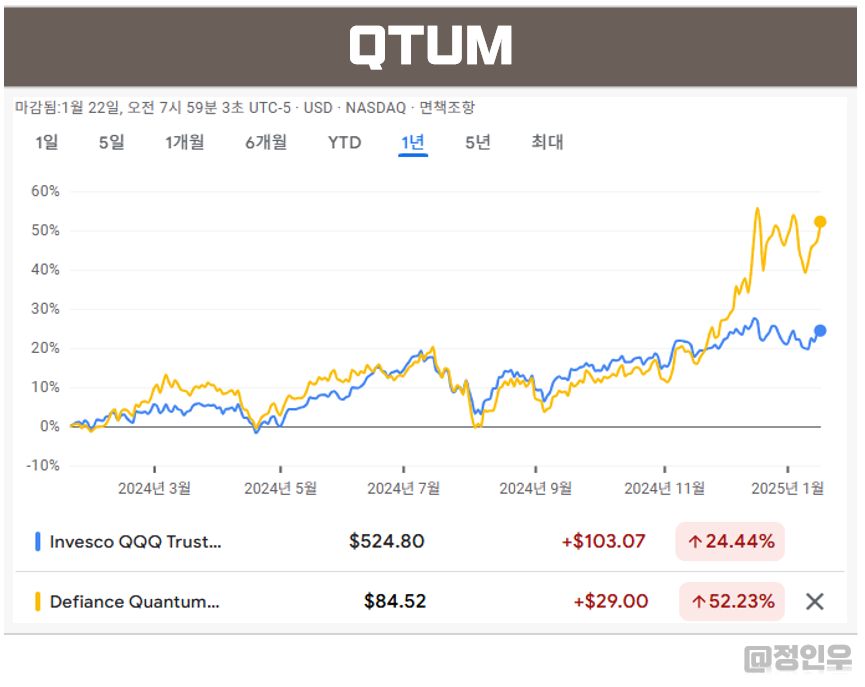Open the Invesco QQQ Trust row

pyautogui.click(x=429, y=541)
